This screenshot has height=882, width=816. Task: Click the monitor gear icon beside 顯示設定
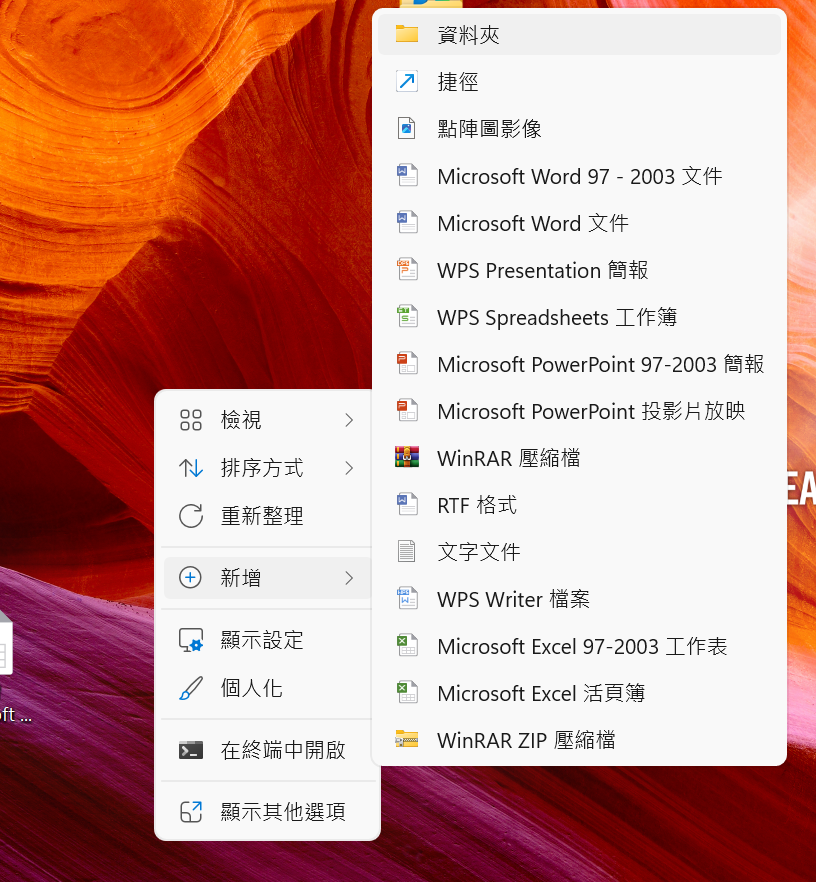(191, 640)
